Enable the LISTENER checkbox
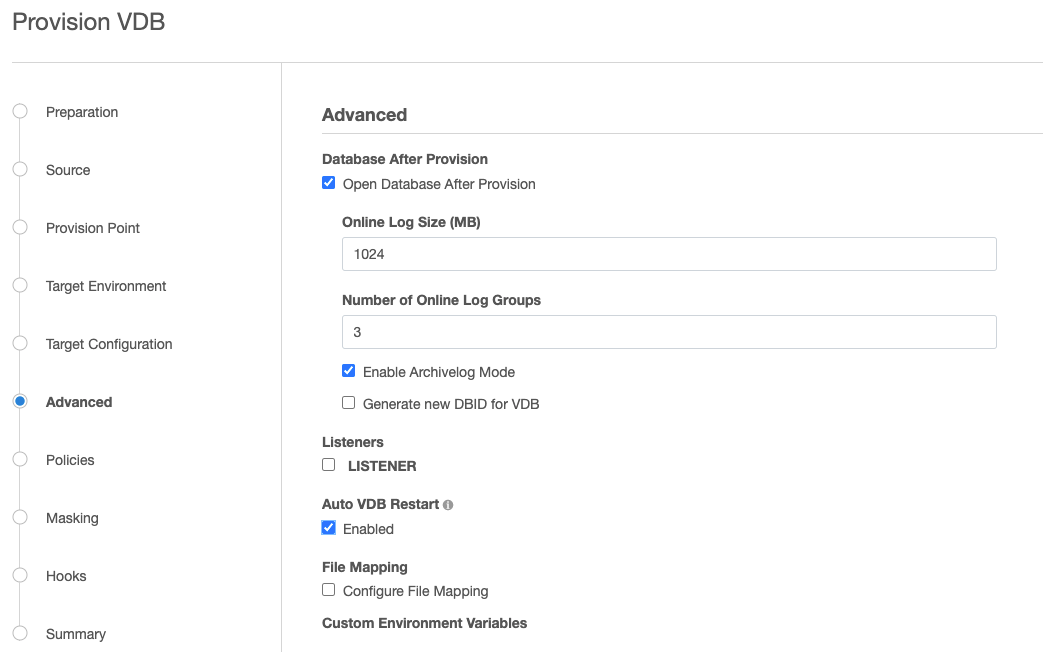This screenshot has height=652, width=1043. tap(329, 465)
